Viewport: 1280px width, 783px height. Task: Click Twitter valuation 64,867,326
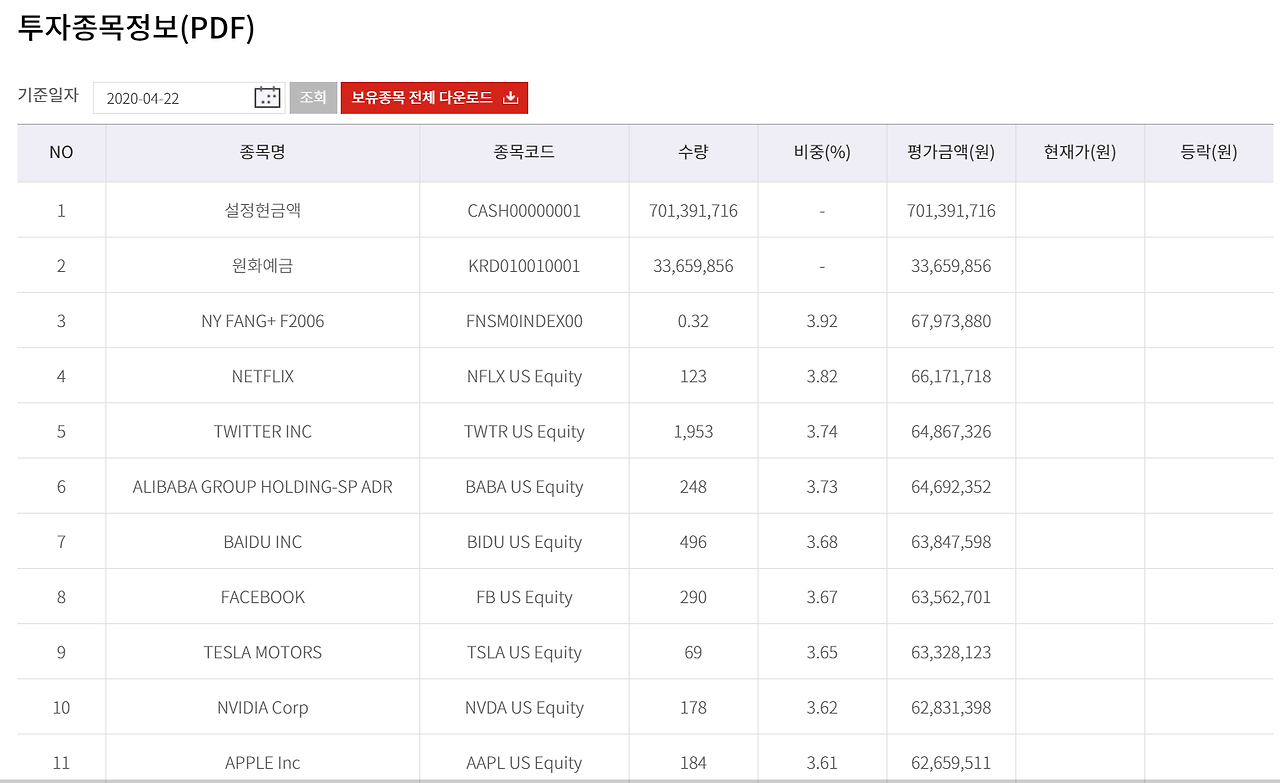click(951, 432)
